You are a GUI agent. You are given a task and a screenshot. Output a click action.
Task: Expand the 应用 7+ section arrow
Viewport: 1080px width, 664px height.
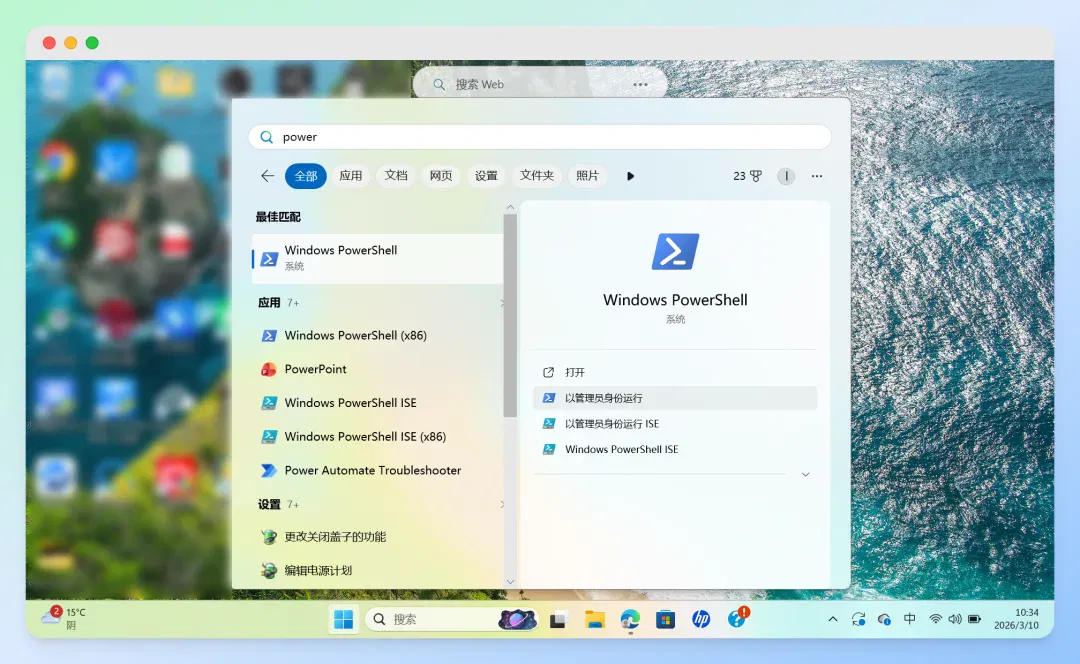(502, 303)
